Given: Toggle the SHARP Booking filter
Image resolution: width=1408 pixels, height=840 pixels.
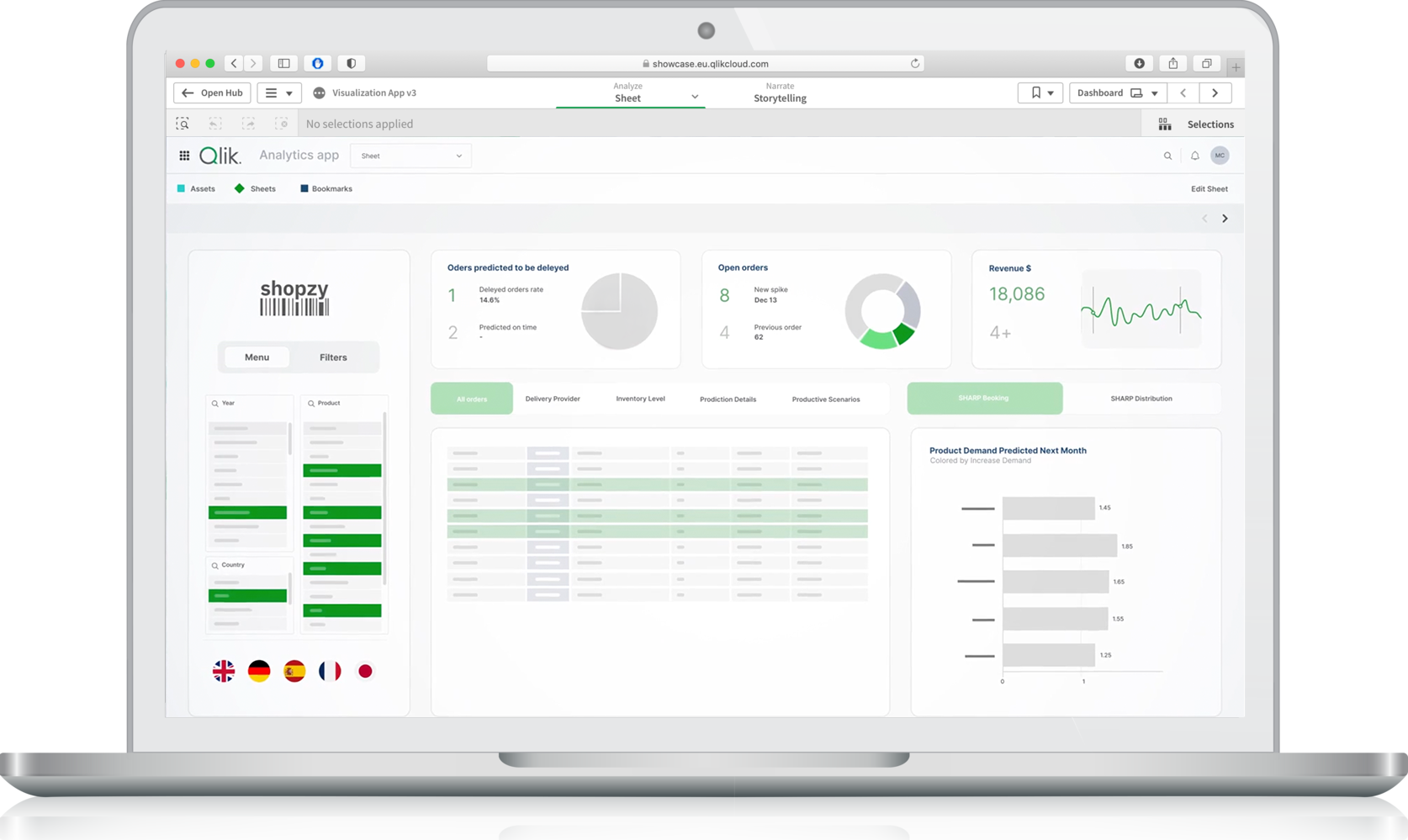Looking at the screenshot, I should (x=984, y=398).
